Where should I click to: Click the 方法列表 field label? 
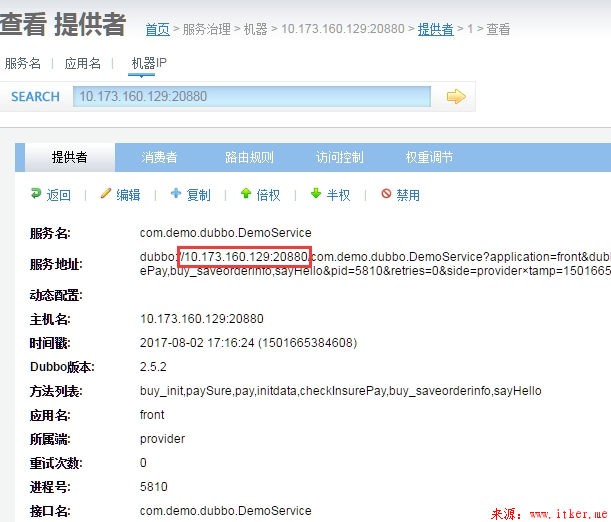56,391
